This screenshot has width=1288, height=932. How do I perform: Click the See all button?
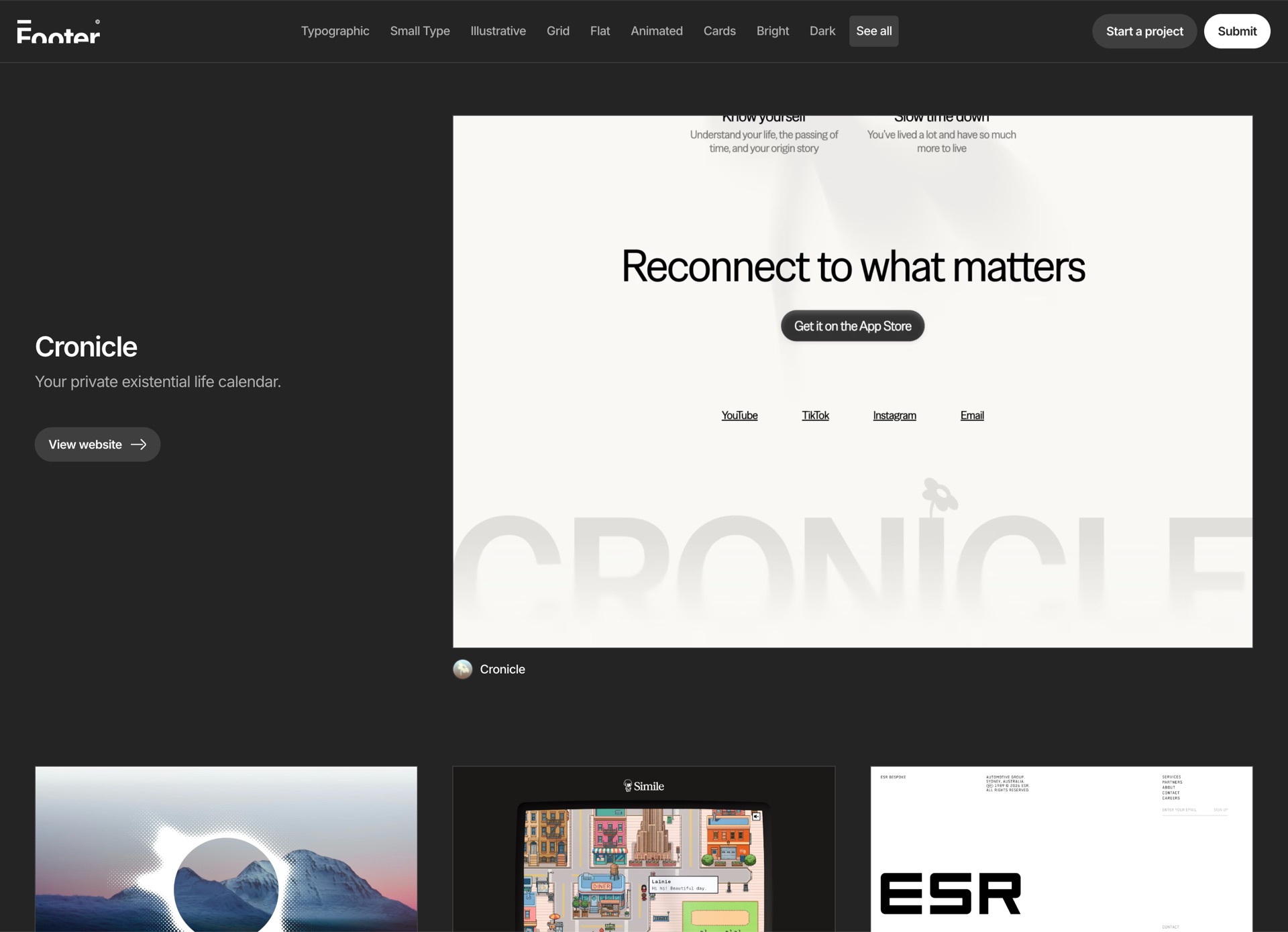[873, 31]
